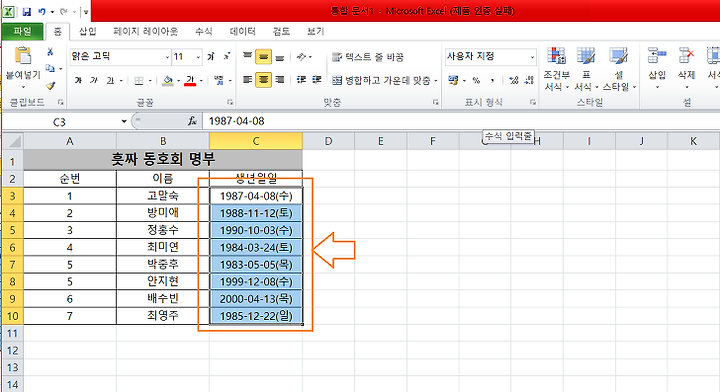Viewport: 720px width, 392px height.
Task: Switch to the Review (검토) tab
Action: point(281,31)
